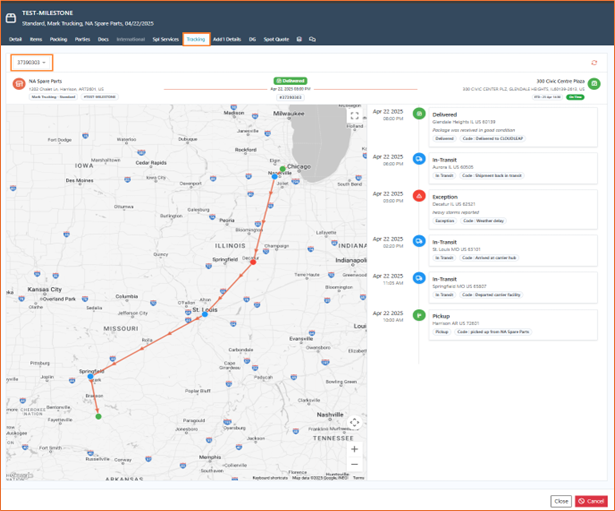615x511 pixels.
Task: Click the green Pickup flag icon
Action: tap(419, 315)
